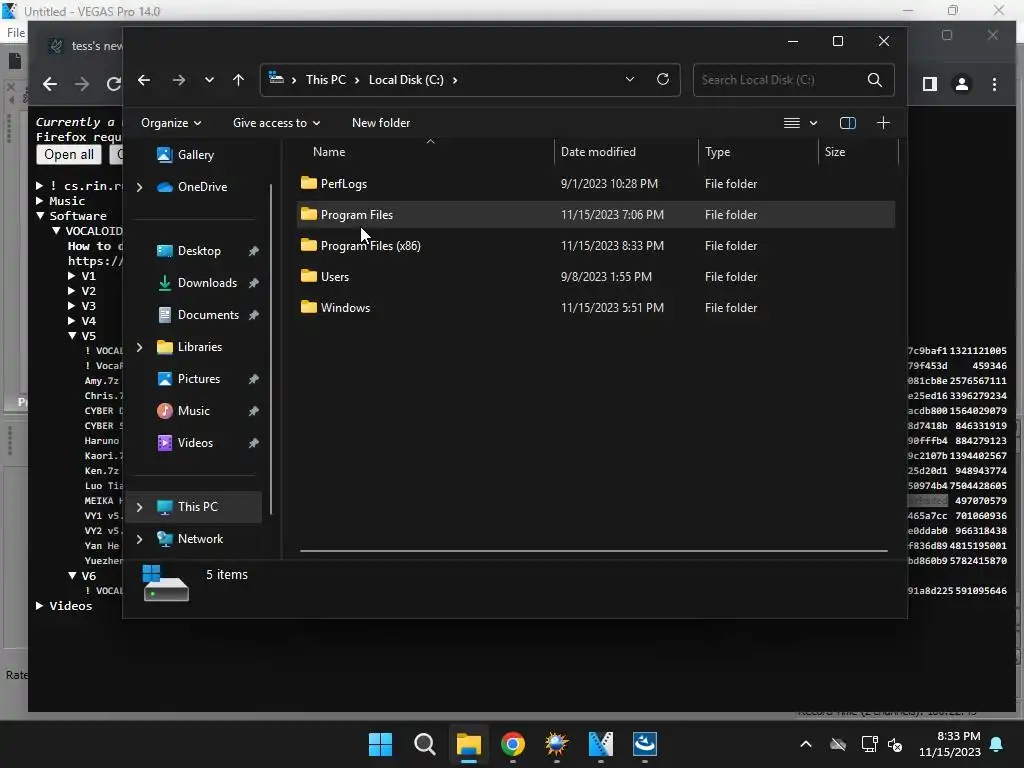Open Gallery in navigation pane
This screenshot has width=1024, height=768.
point(195,155)
